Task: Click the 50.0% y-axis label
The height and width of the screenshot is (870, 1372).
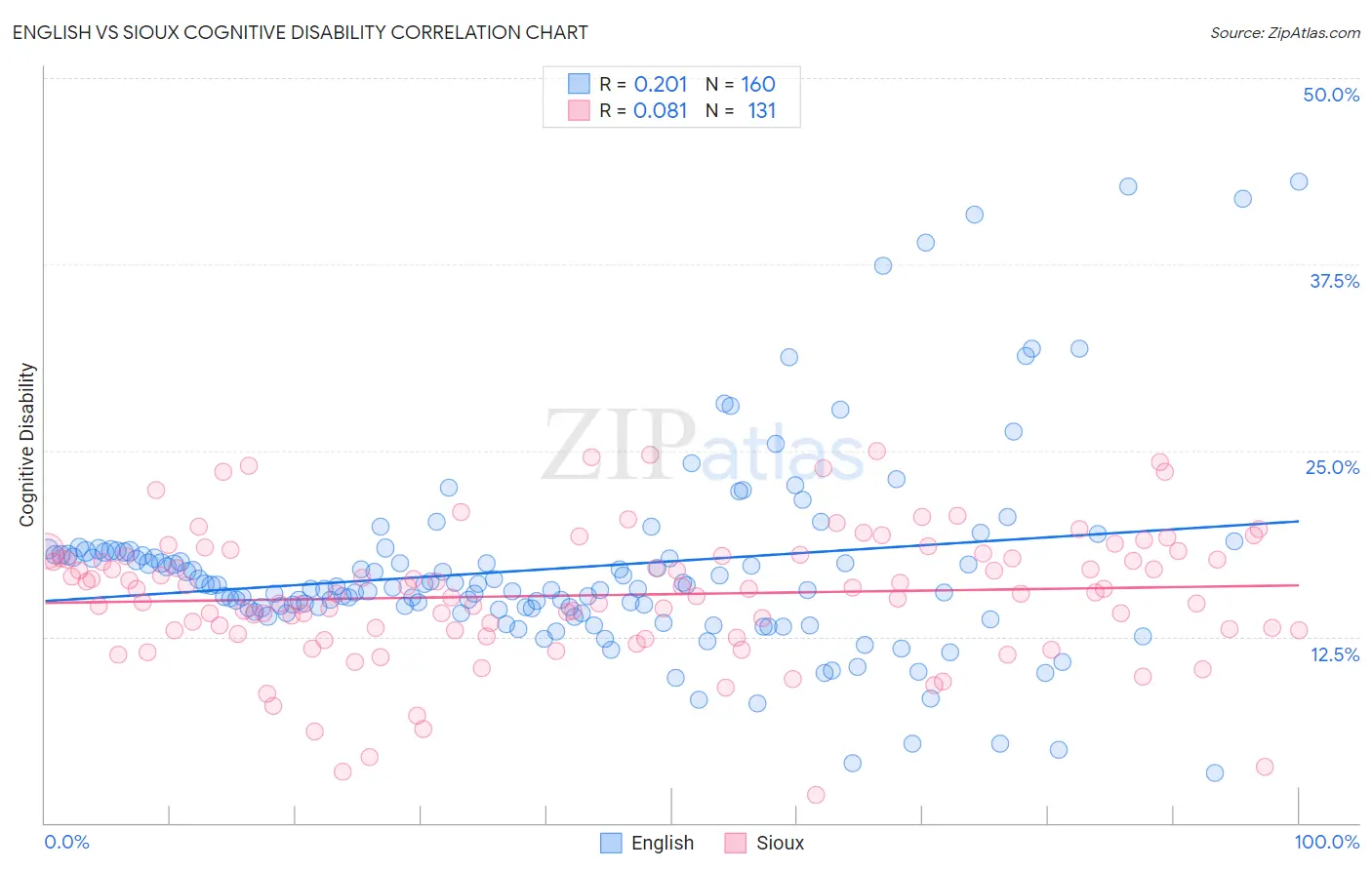Action: click(x=1331, y=95)
